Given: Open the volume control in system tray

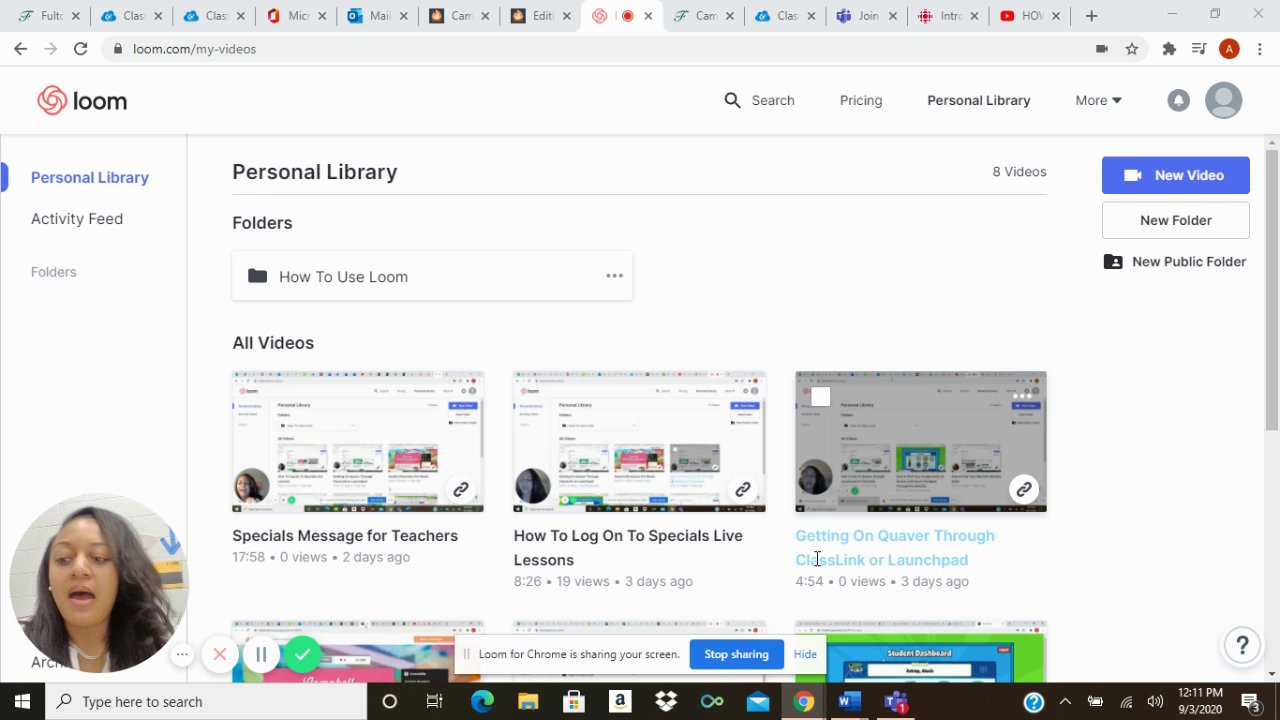Looking at the screenshot, I should tap(1155, 701).
